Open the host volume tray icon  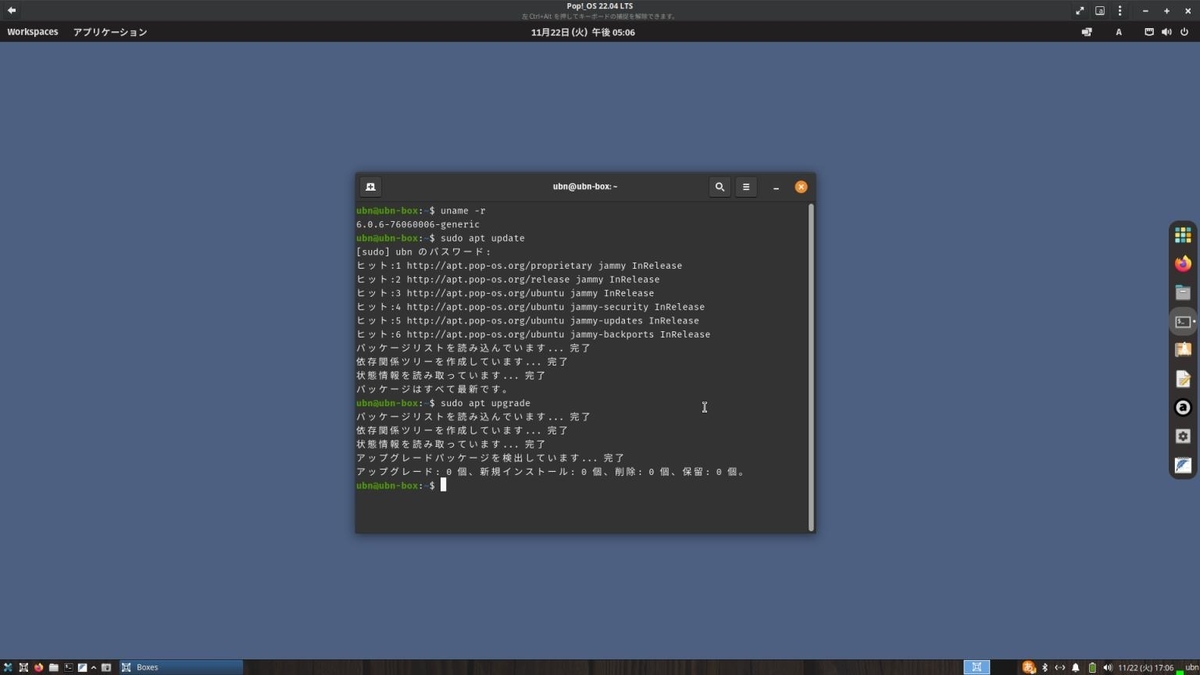[1107, 667]
